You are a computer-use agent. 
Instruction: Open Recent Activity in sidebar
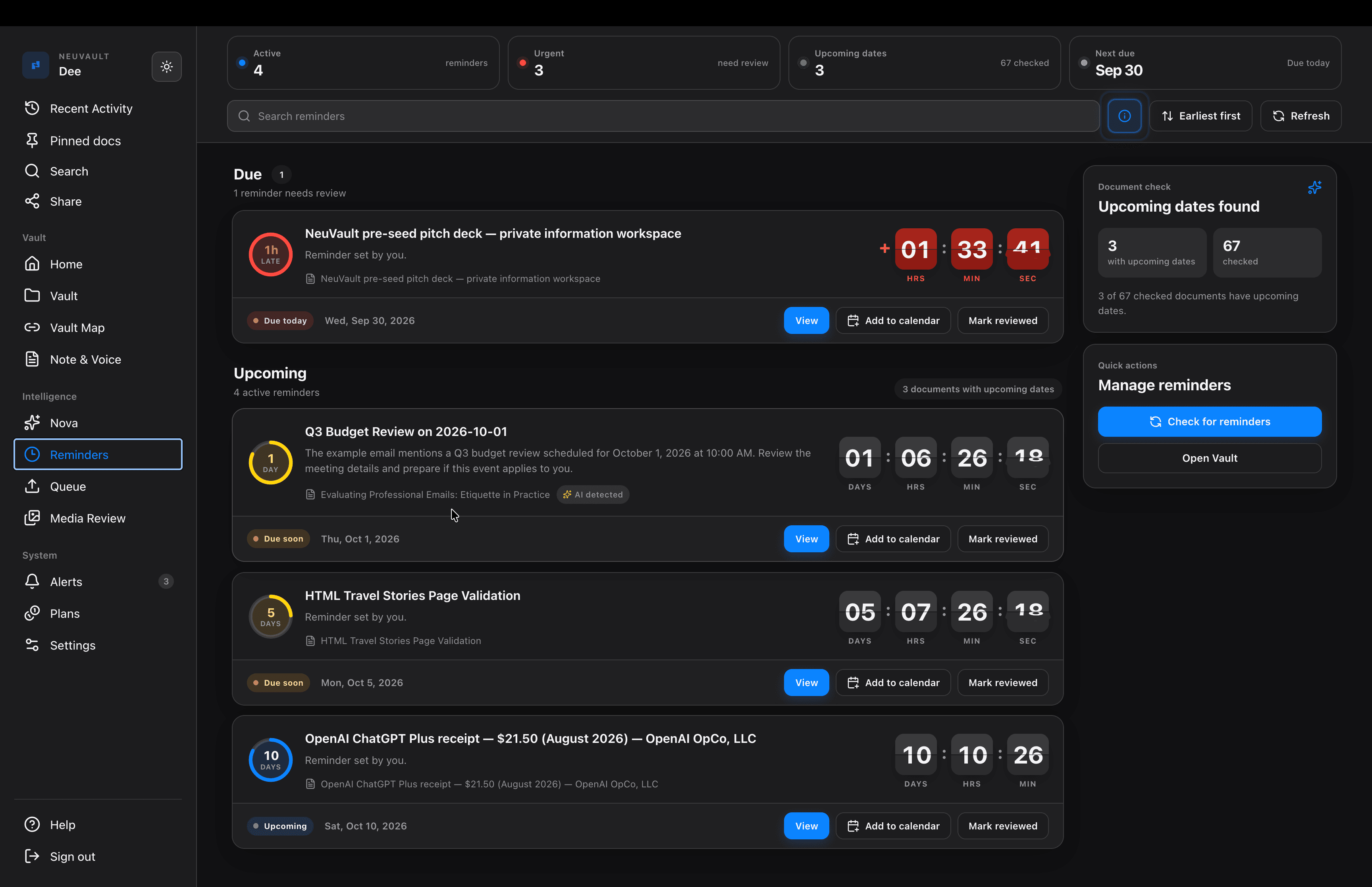point(98,108)
